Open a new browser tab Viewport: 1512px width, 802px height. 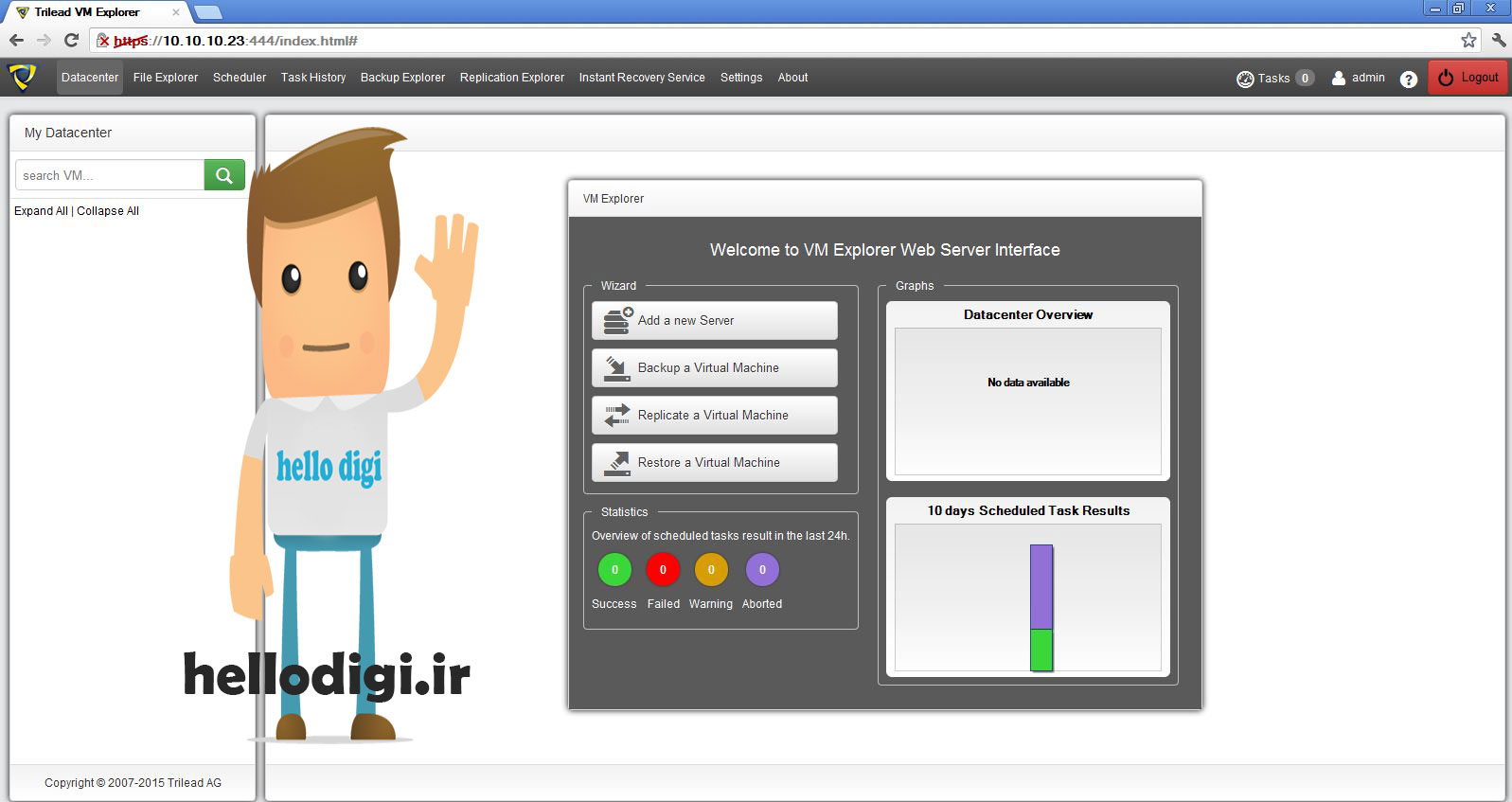207,12
